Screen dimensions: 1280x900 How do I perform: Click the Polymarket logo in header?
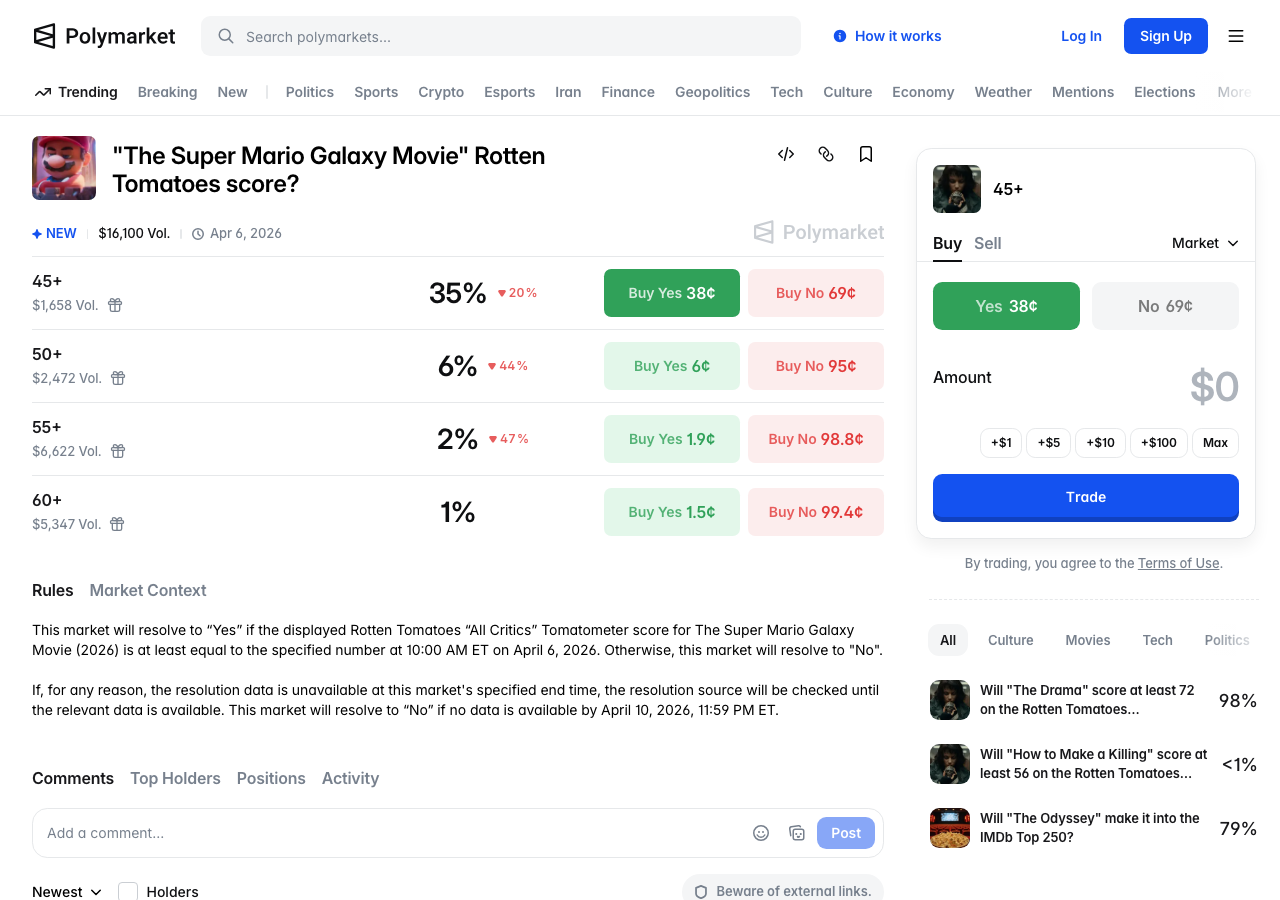104,36
